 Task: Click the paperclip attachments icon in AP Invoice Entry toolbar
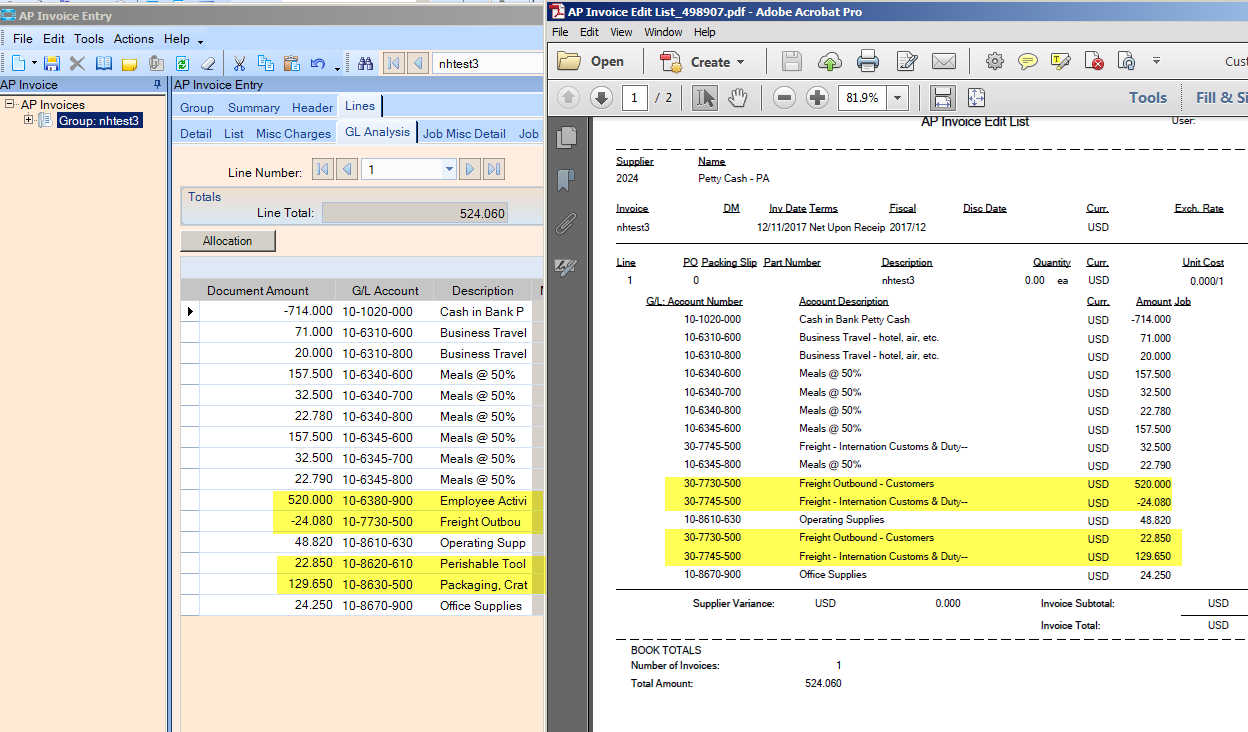point(156,63)
